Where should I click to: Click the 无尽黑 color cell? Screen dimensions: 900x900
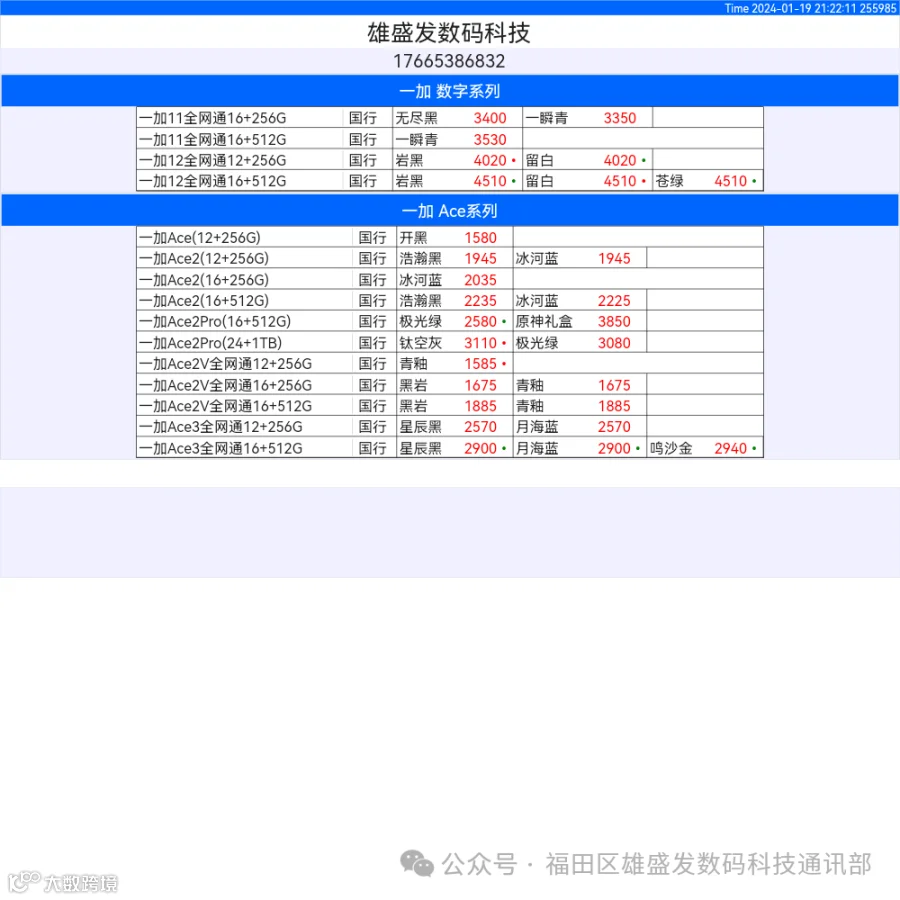pos(417,118)
